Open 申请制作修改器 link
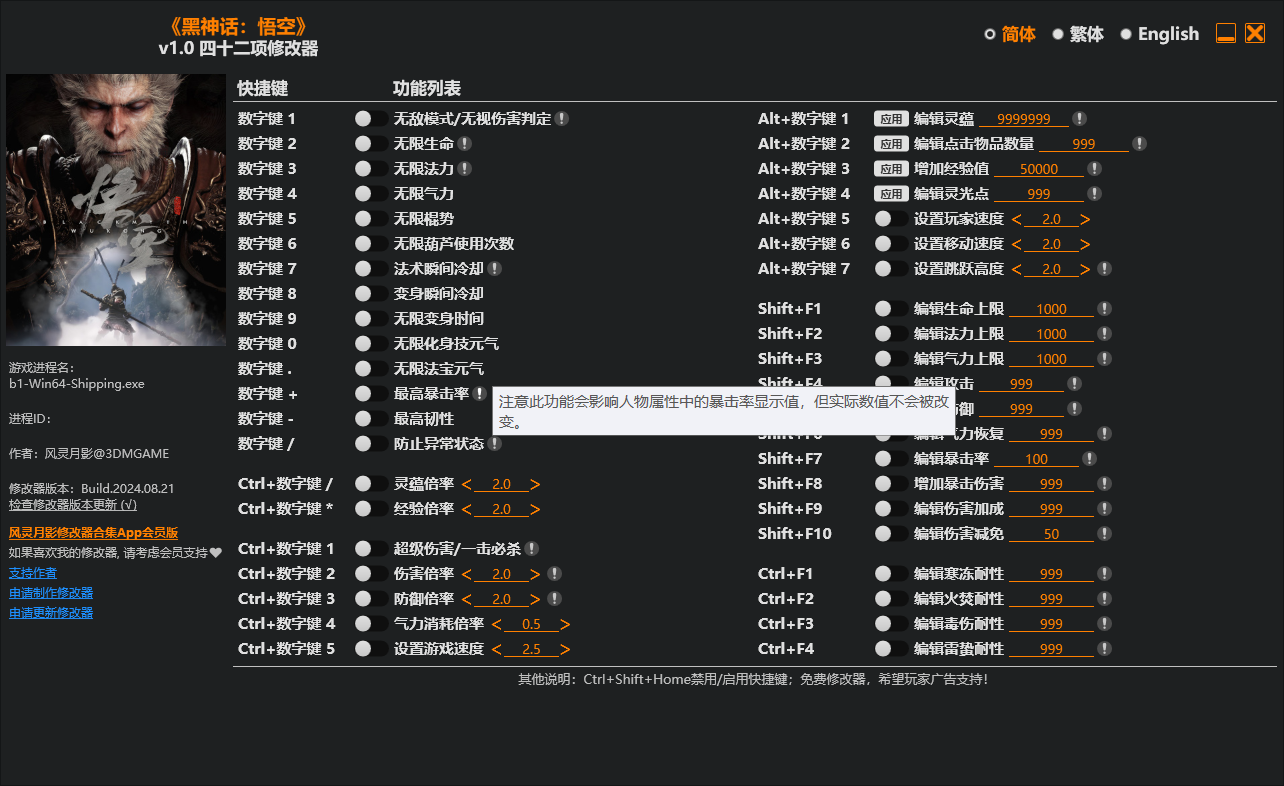This screenshot has width=1284, height=786. 51,593
